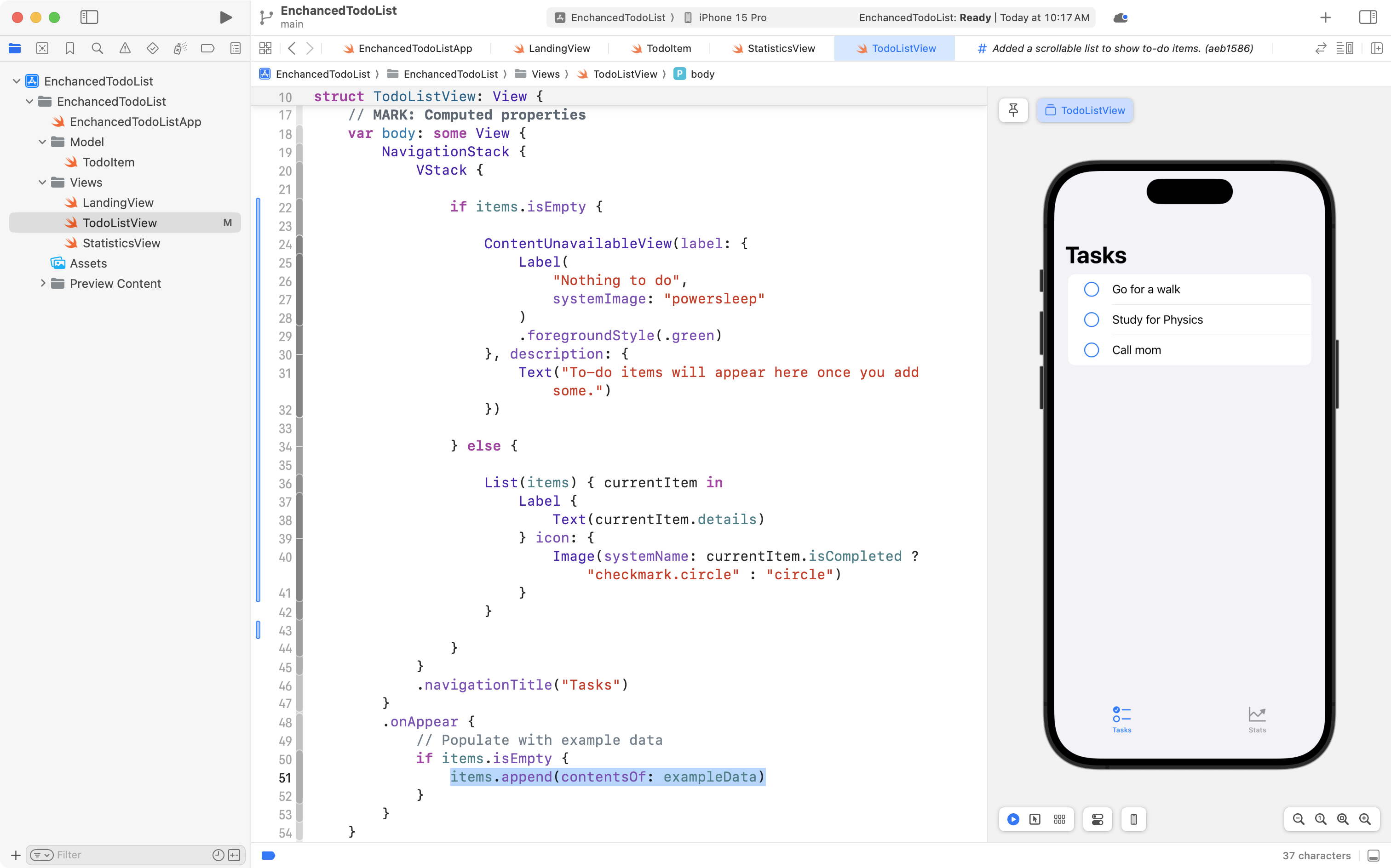Pin the TodoListView preview
The image size is (1391, 868).
tap(1012, 110)
